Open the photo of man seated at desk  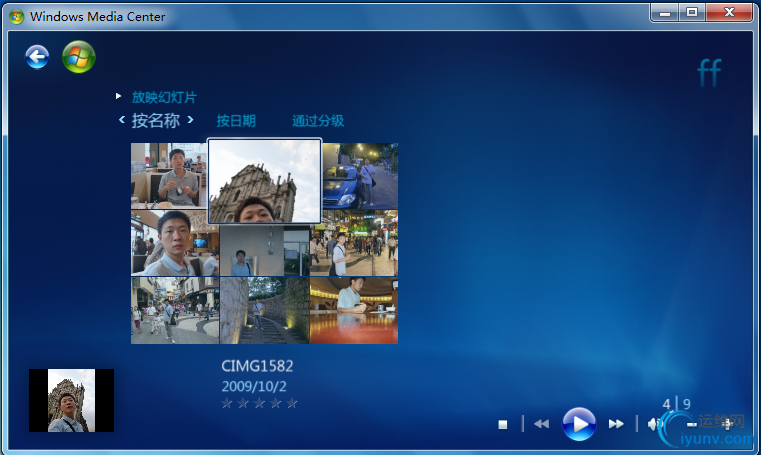[169, 176]
